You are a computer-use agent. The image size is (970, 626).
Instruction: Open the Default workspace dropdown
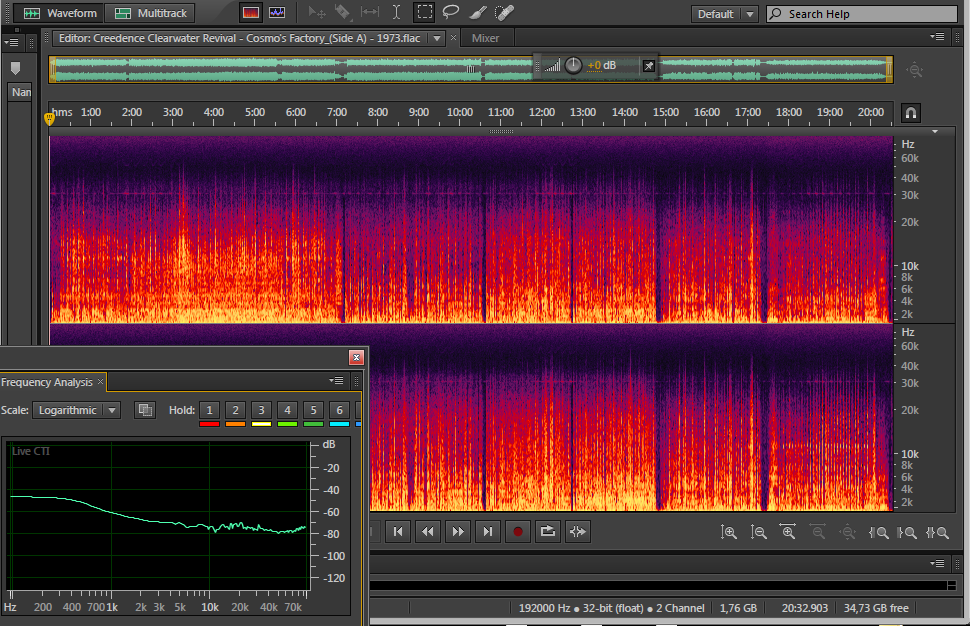click(x=724, y=14)
